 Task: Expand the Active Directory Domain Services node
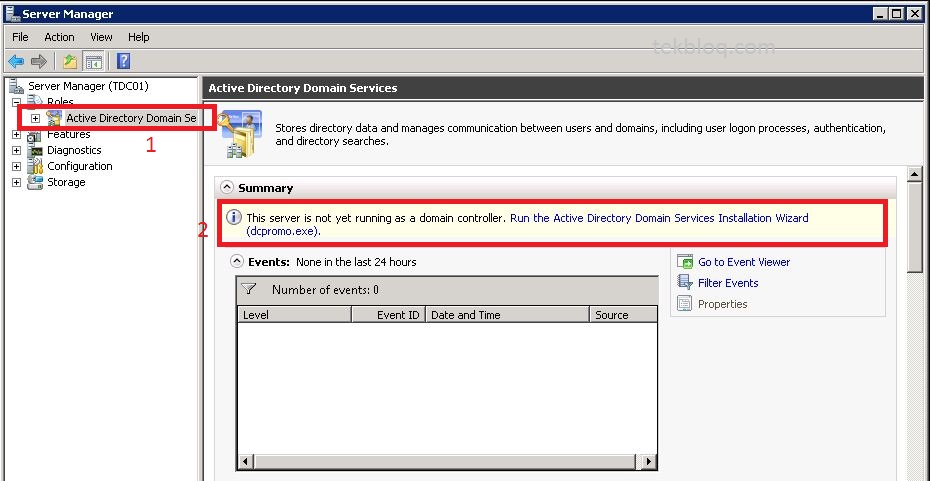click(x=36, y=119)
